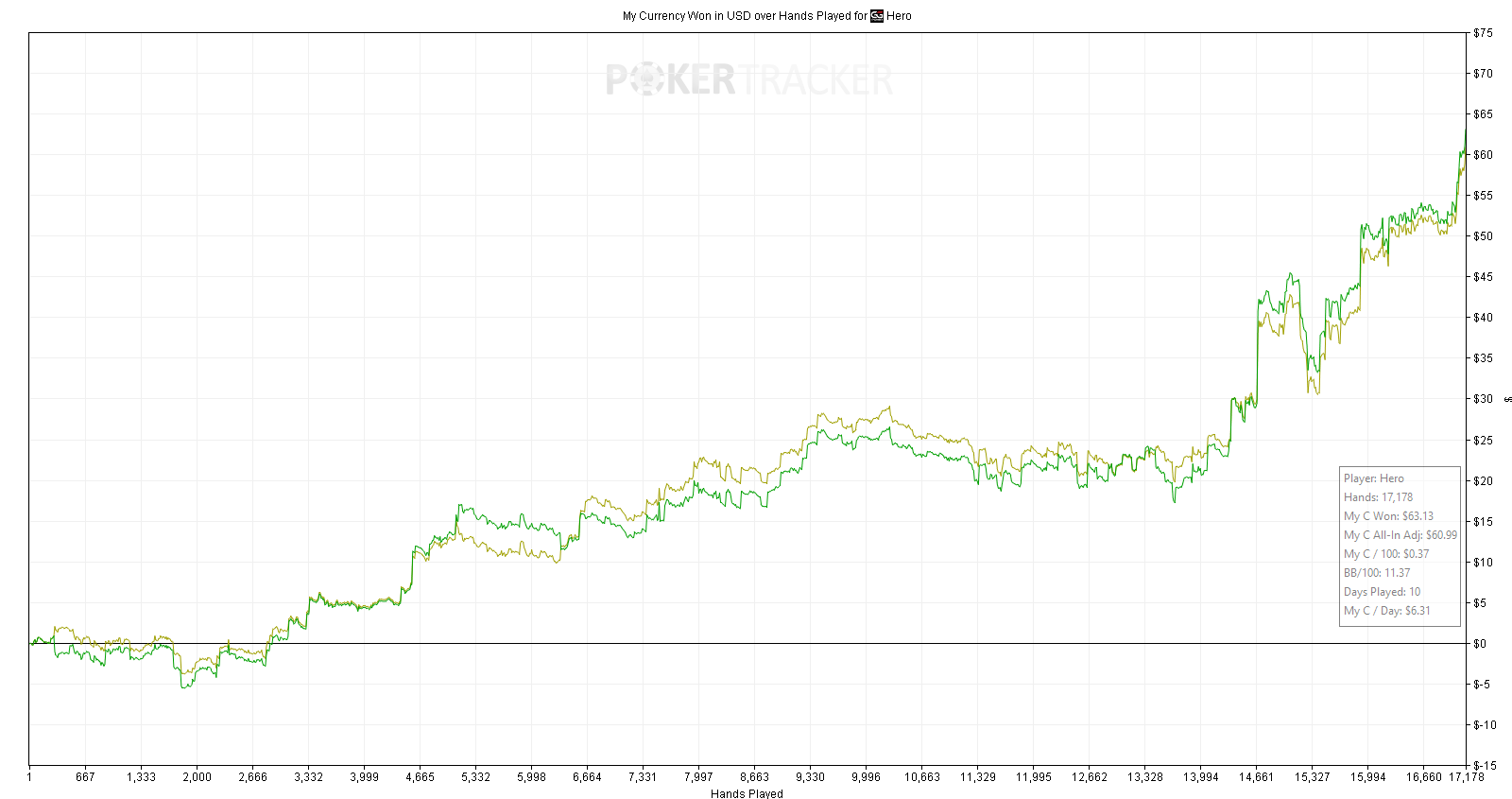Screen dimensions: 1512x799
Task: Select the '15,994' x-axis tick label
Action: 1368,777
